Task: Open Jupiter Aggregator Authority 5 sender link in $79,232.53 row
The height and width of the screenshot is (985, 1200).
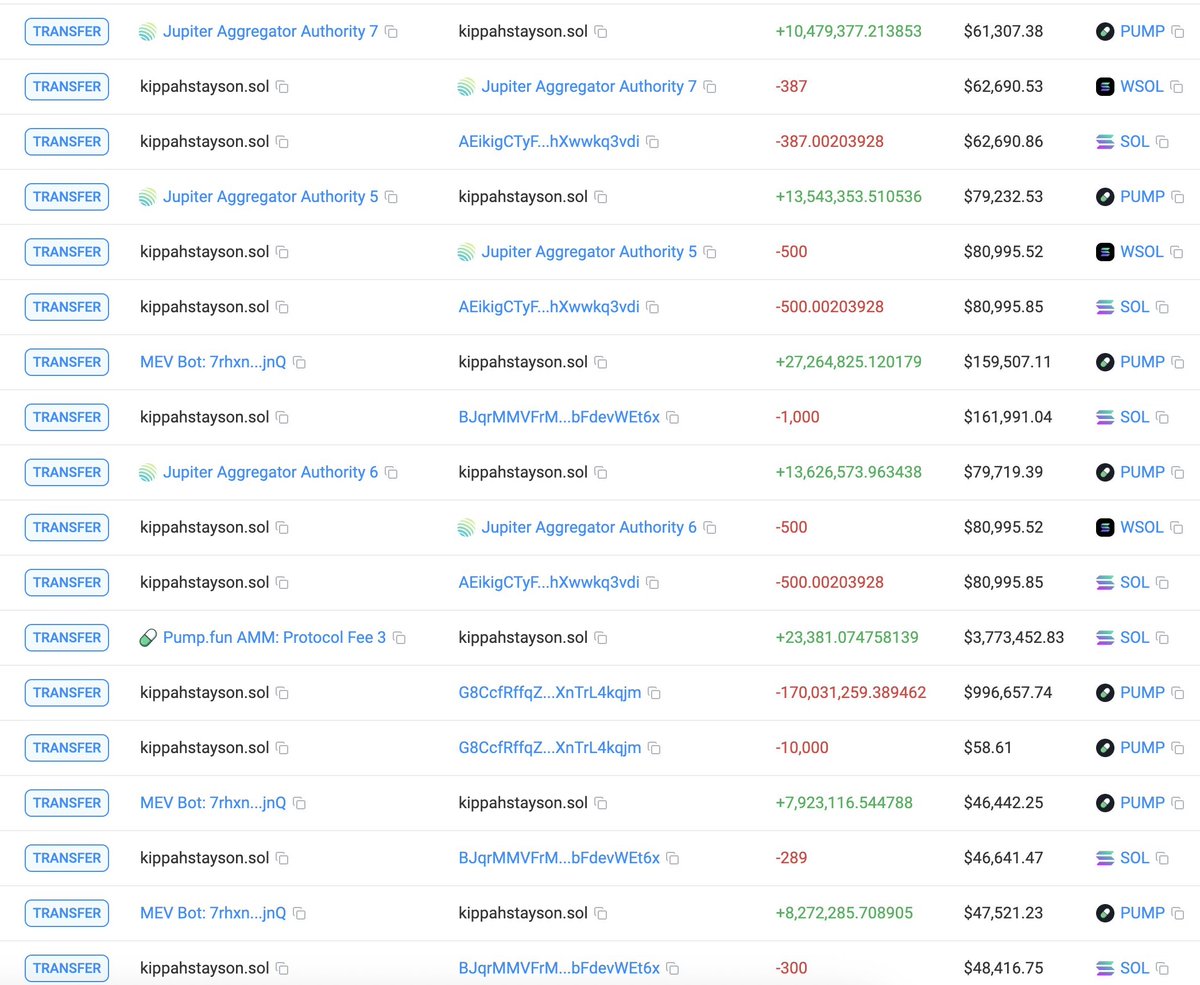Action: click(271, 197)
